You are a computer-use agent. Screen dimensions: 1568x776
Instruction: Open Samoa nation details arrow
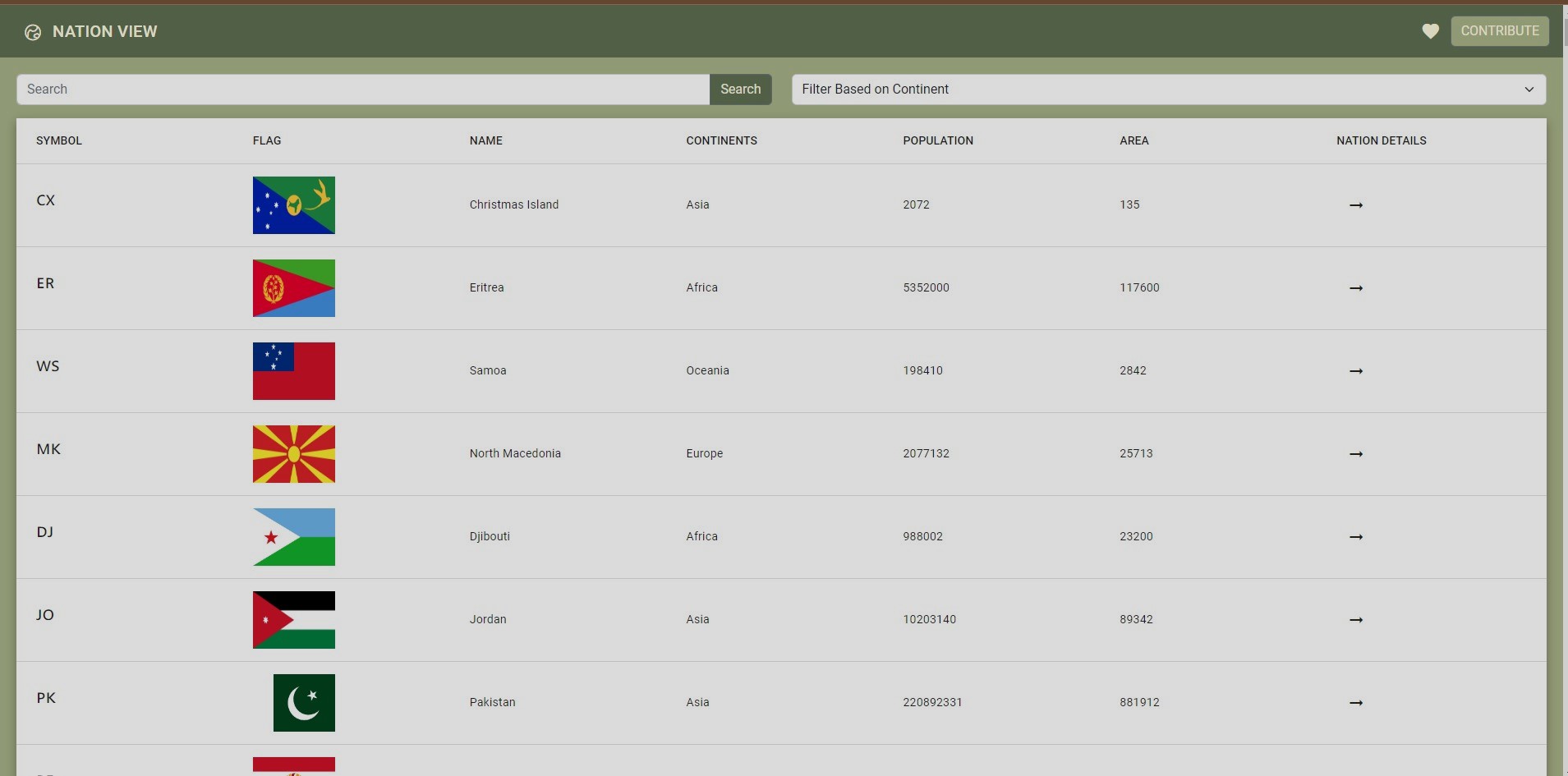pyautogui.click(x=1356, y=371)
